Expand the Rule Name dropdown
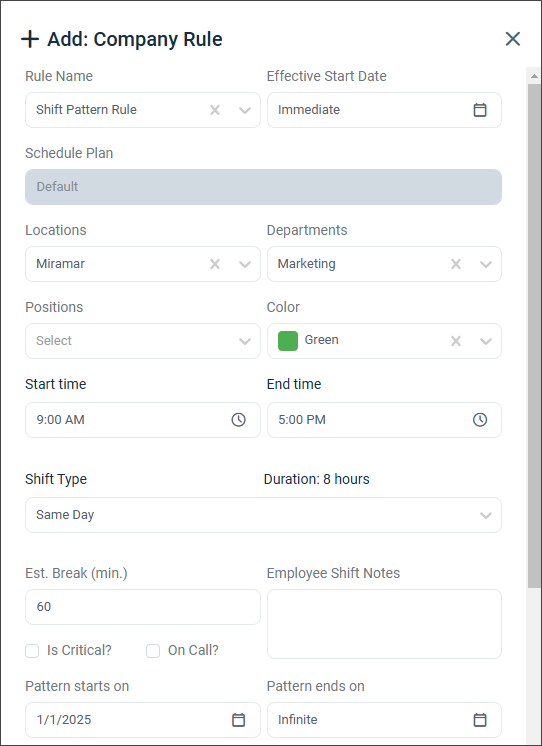The image size is (542, 746). click(x=245, y=110)
